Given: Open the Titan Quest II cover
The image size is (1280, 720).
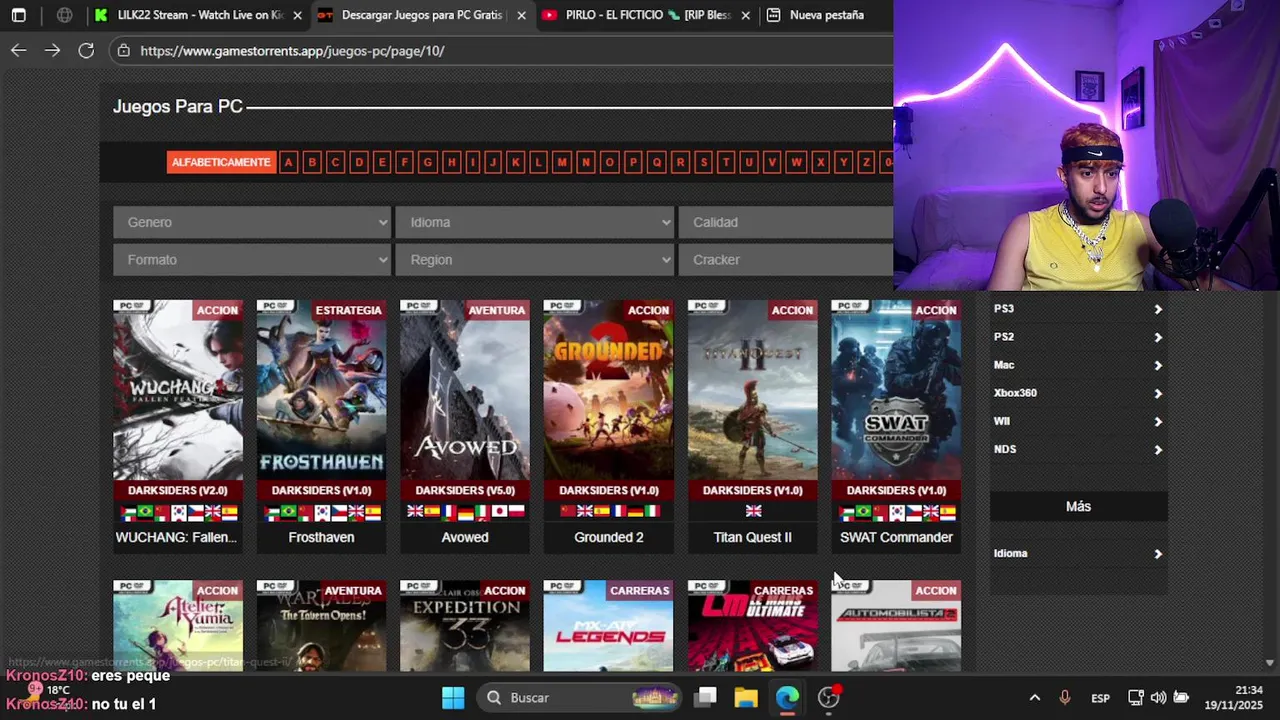Looking at the screenshot, I should click(x=752, y=390).
